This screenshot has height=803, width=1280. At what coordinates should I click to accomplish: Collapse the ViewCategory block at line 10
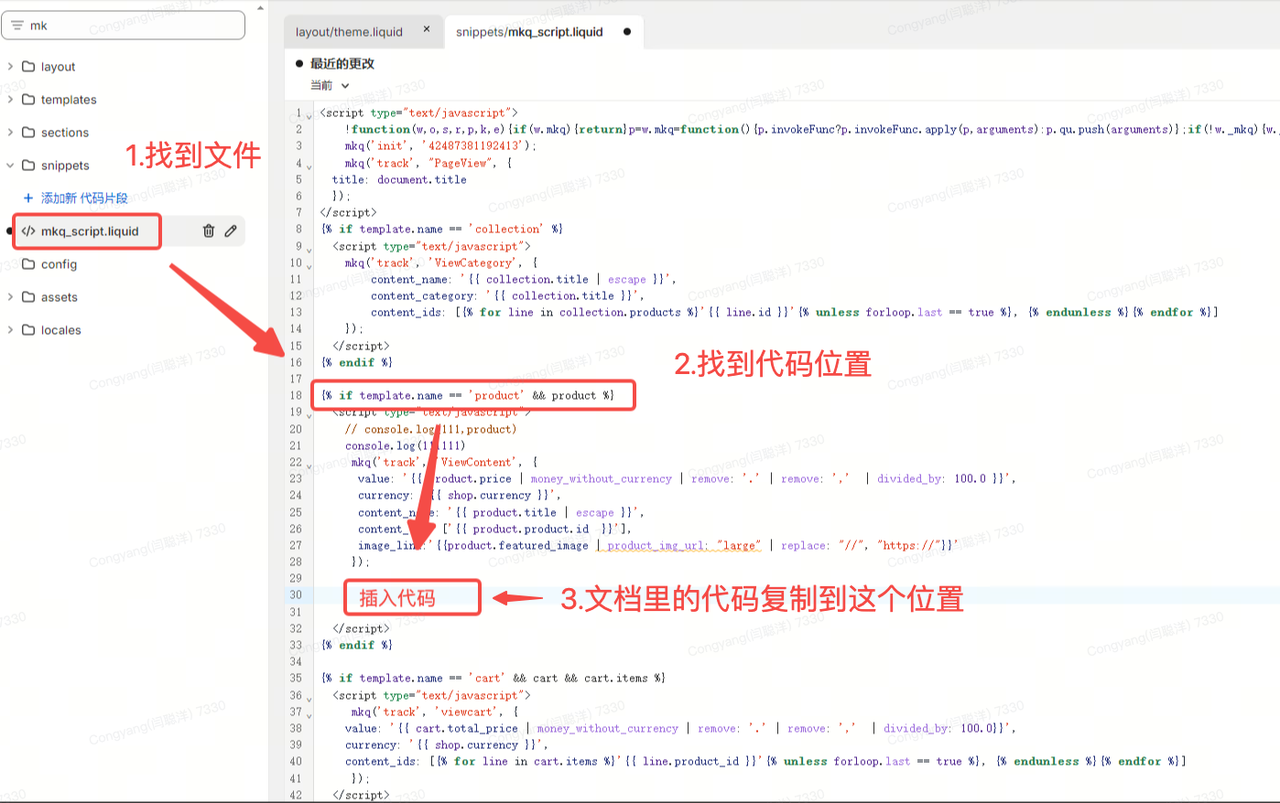point(309,266)
